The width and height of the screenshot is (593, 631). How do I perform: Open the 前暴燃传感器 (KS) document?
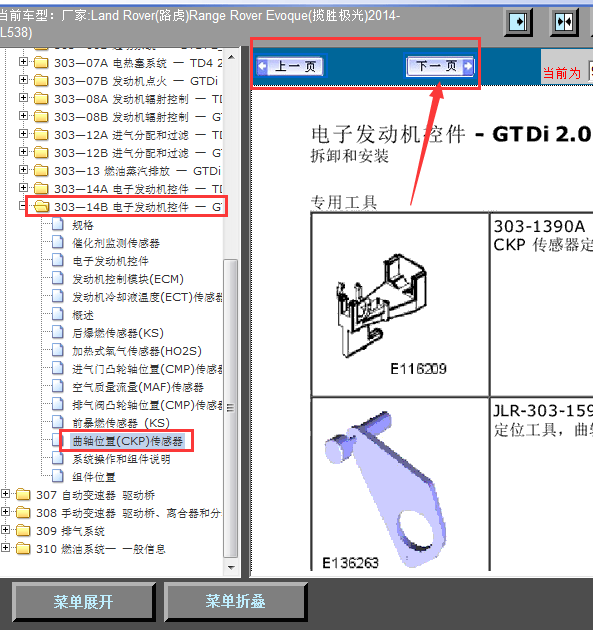121,423
